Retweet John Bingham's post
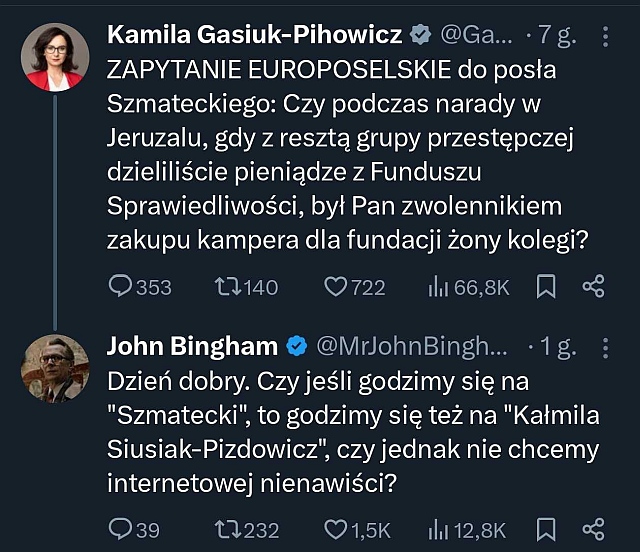The image size is (640, 552). (229, 530)
